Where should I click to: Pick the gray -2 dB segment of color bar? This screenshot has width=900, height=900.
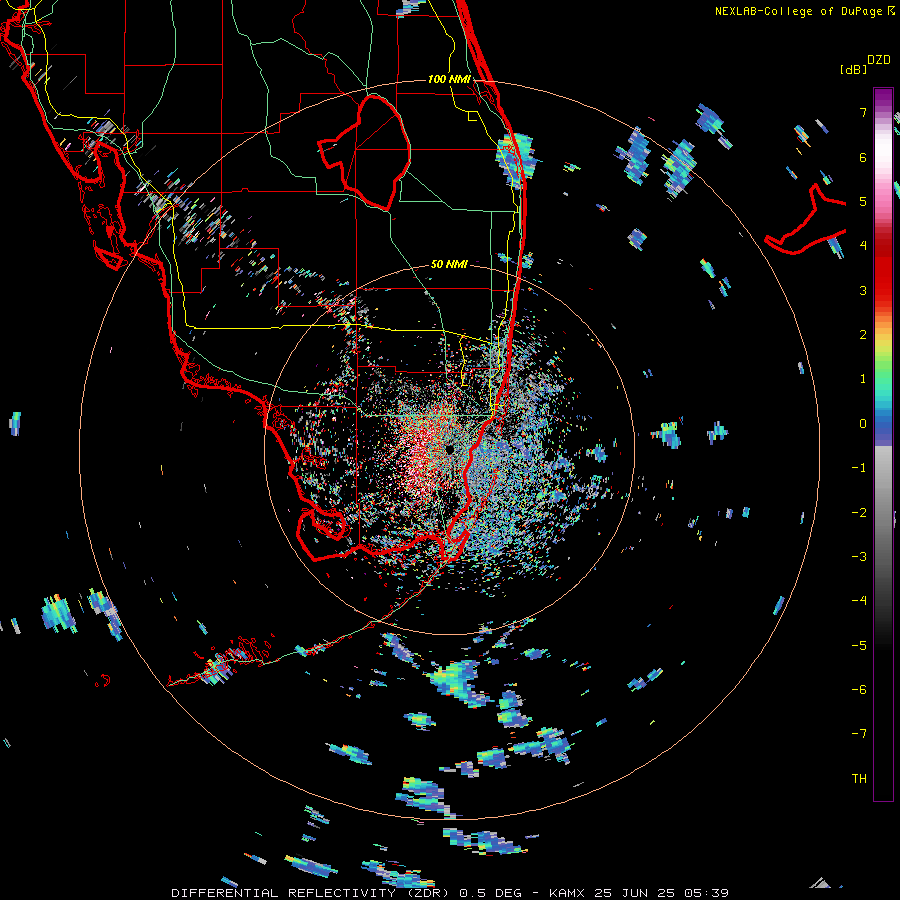[x=883, y=513]
